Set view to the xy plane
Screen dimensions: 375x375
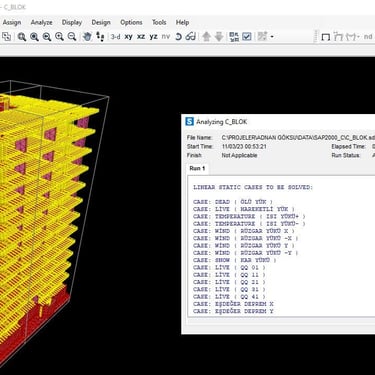tap(128, 37)
